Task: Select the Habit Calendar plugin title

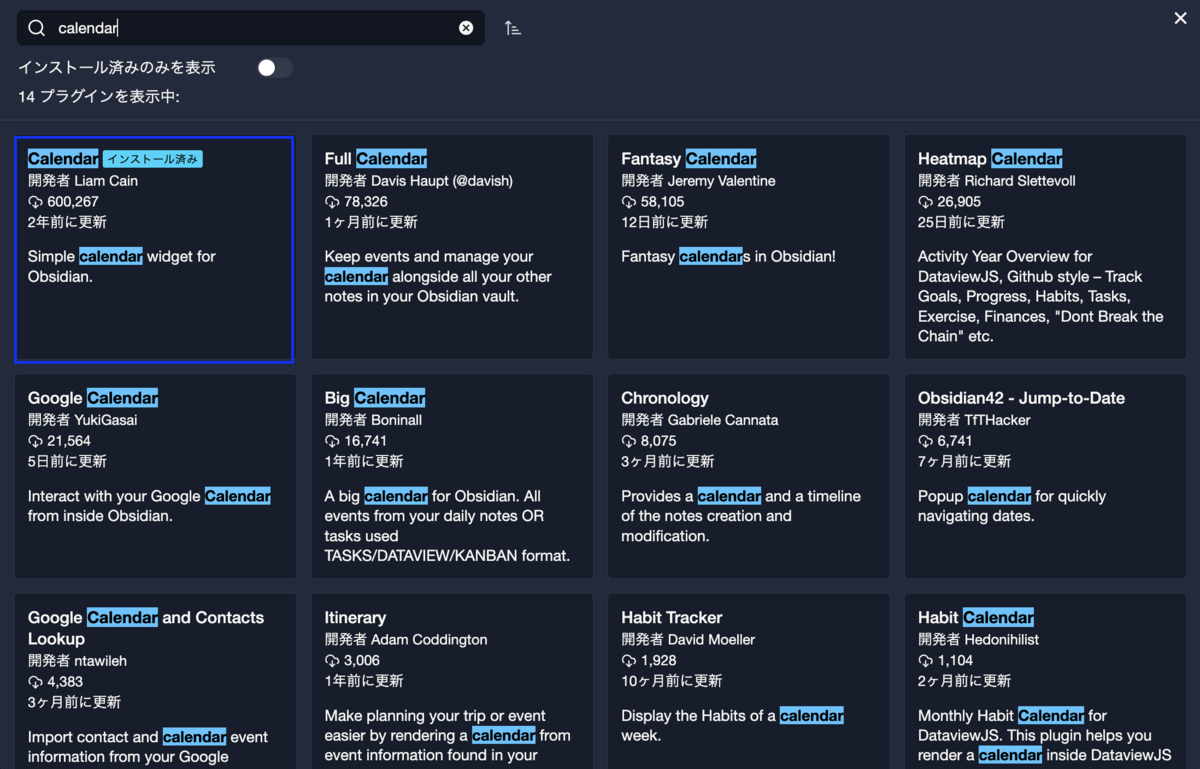Action: pyautogui.click(x=976, y=618)
